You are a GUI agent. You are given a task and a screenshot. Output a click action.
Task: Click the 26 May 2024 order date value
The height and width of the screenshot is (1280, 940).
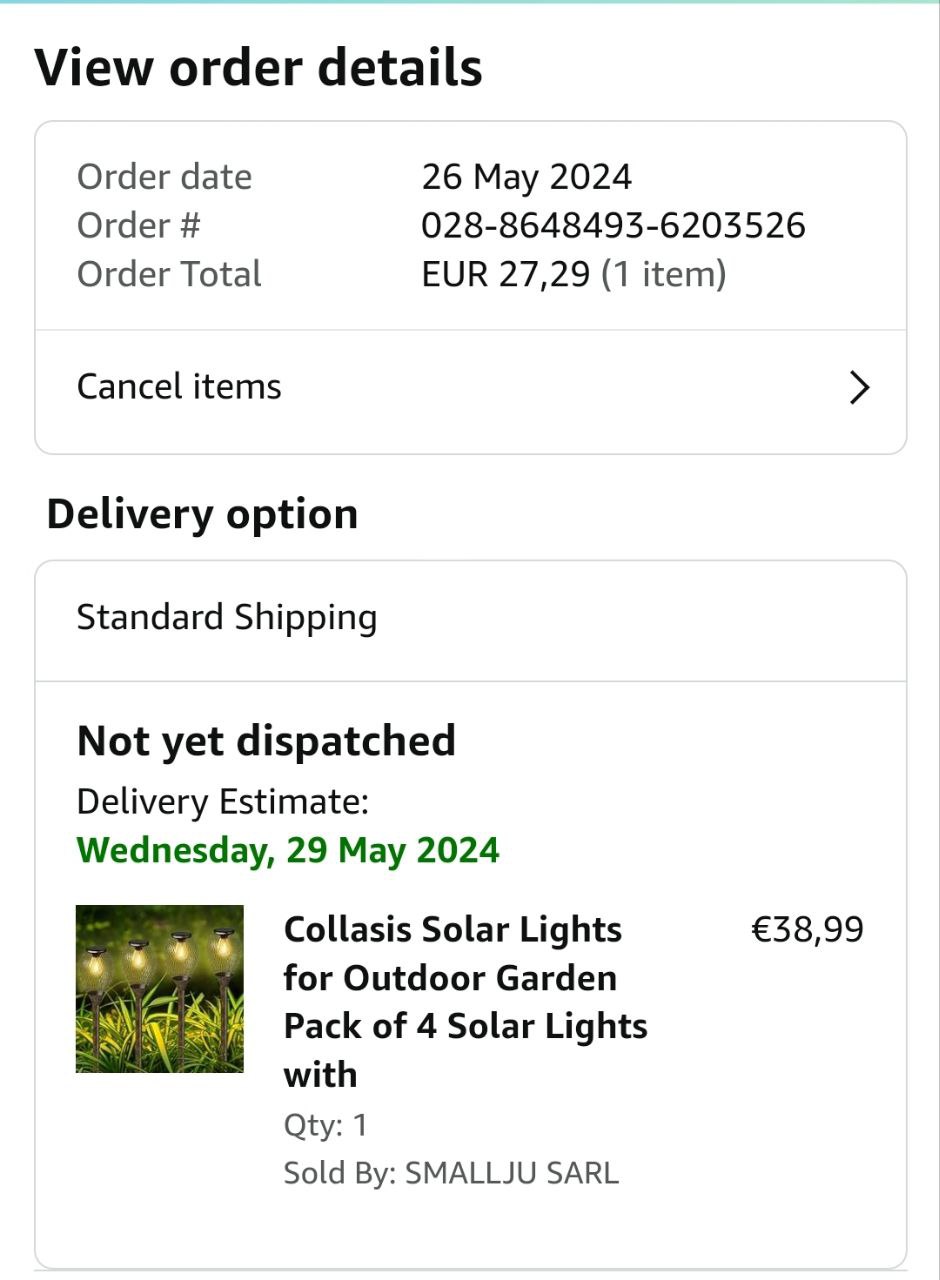click(526, 178)
